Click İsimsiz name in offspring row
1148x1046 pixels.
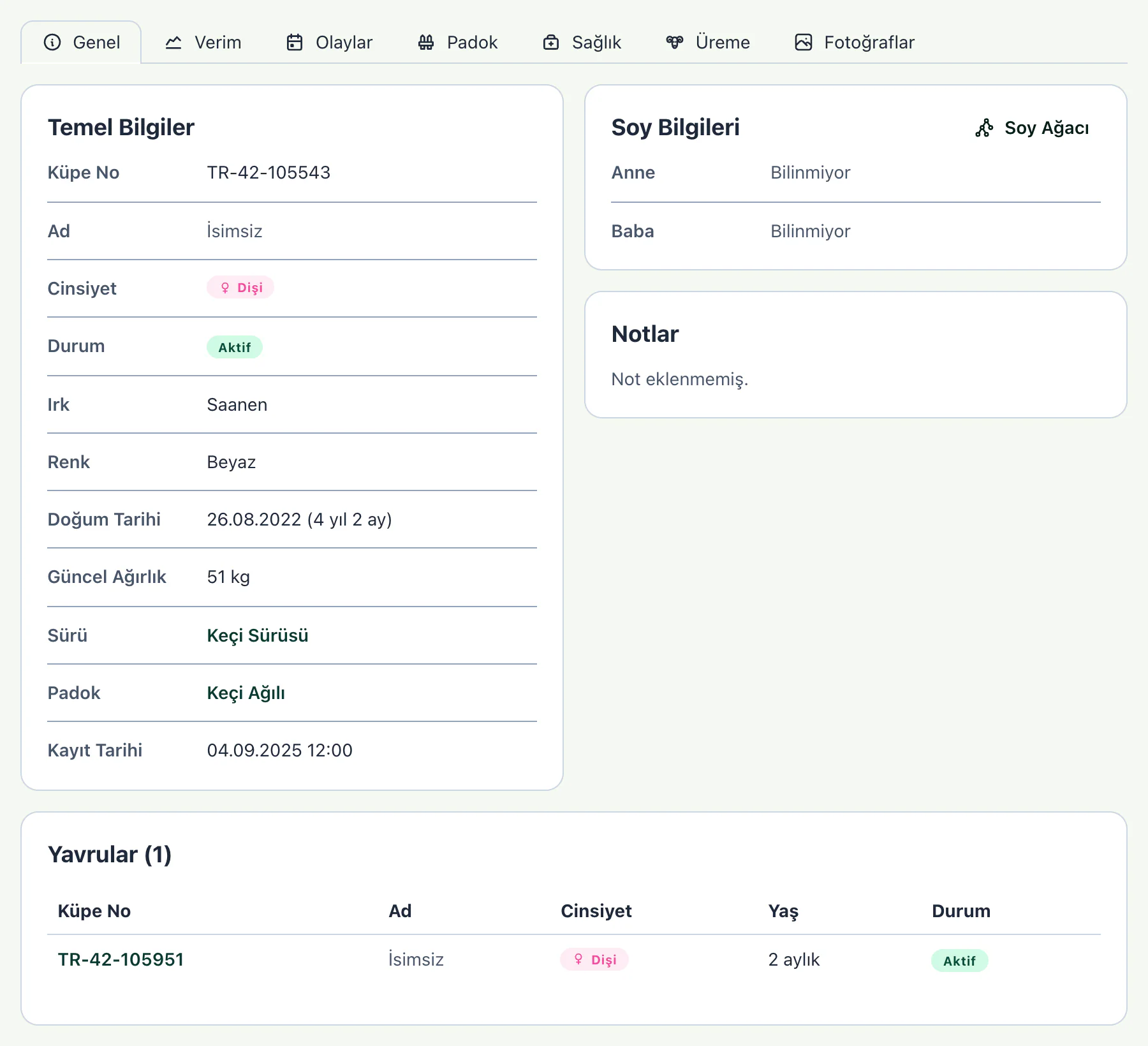[416, 959]
